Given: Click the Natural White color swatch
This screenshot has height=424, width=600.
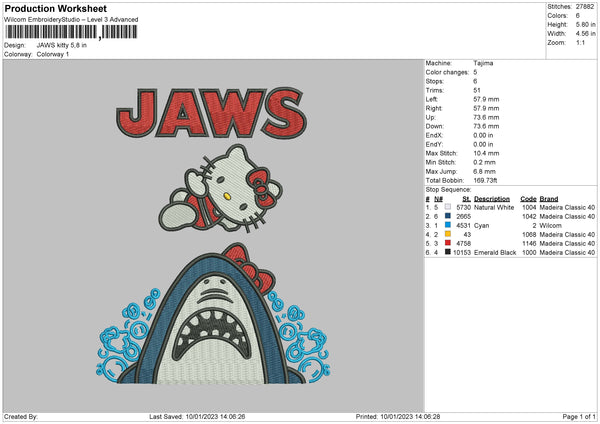Looking at the screenshot, I should [448, 207].
